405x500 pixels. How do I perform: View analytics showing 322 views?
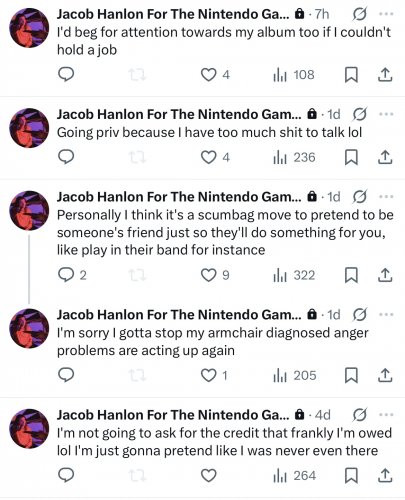tap(294, 275)
